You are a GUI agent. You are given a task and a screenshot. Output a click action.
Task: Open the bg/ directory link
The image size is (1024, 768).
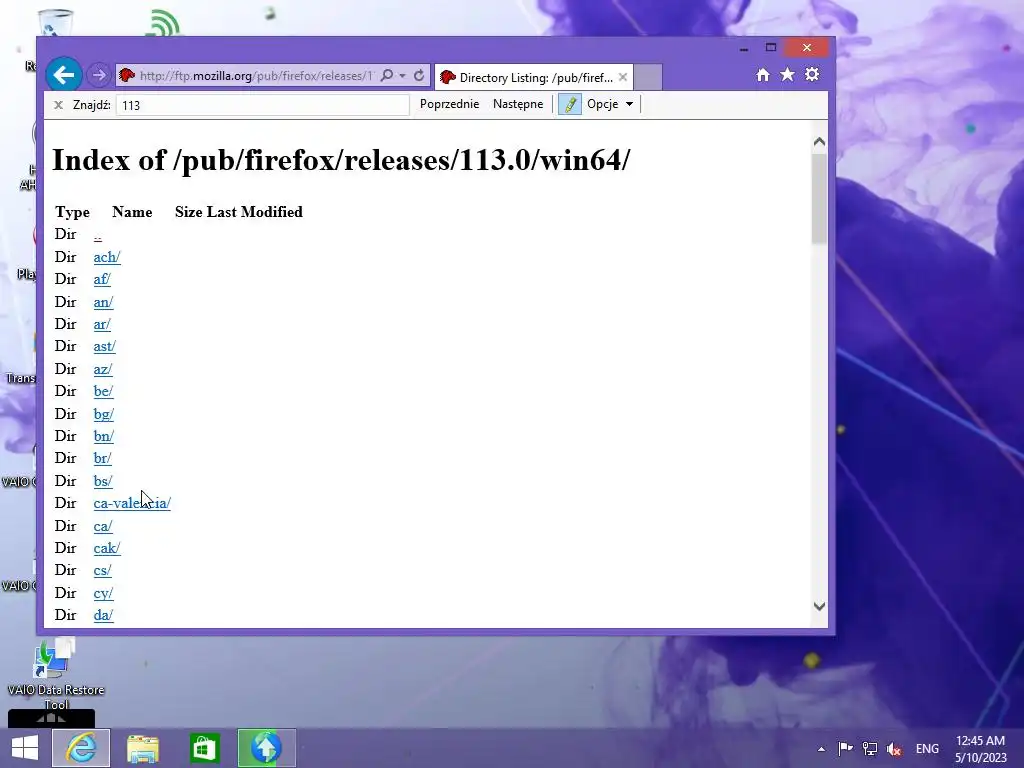[x=103, y=414]
